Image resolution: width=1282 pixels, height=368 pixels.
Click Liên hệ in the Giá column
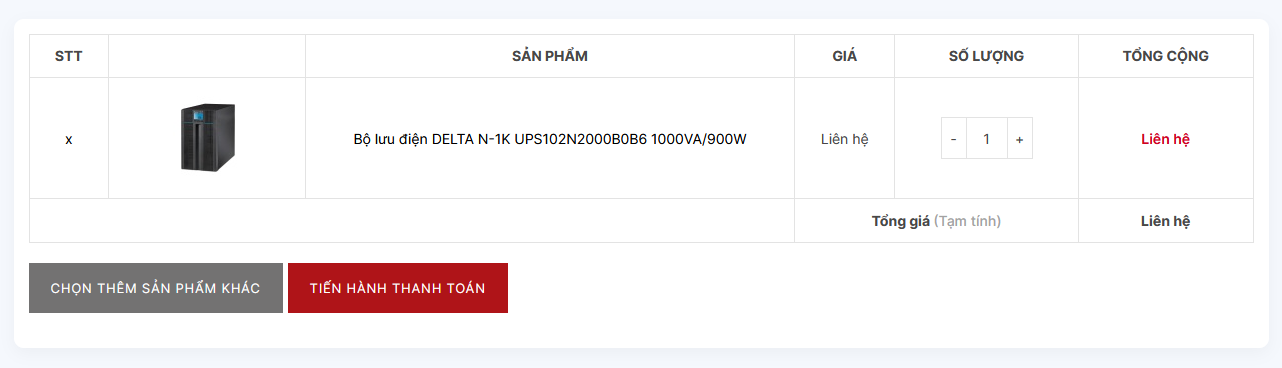pos(845,139)
